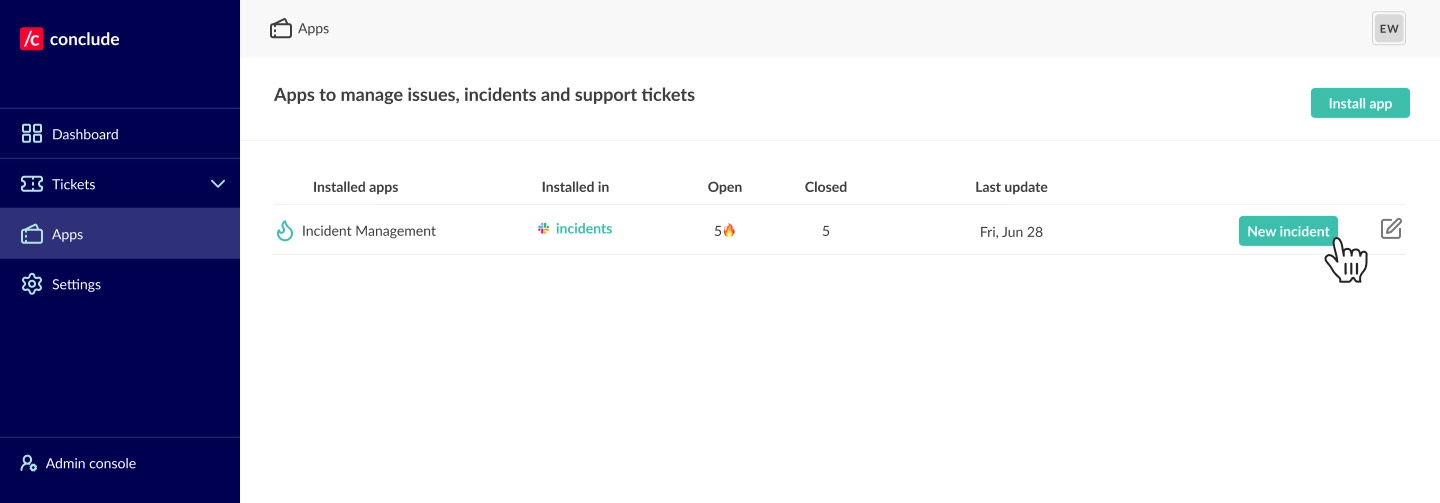Viewport: 1440px width, 503px height.
Task: Click the Tickets ticket icon in the sidebar
Action: click(32, 184)
